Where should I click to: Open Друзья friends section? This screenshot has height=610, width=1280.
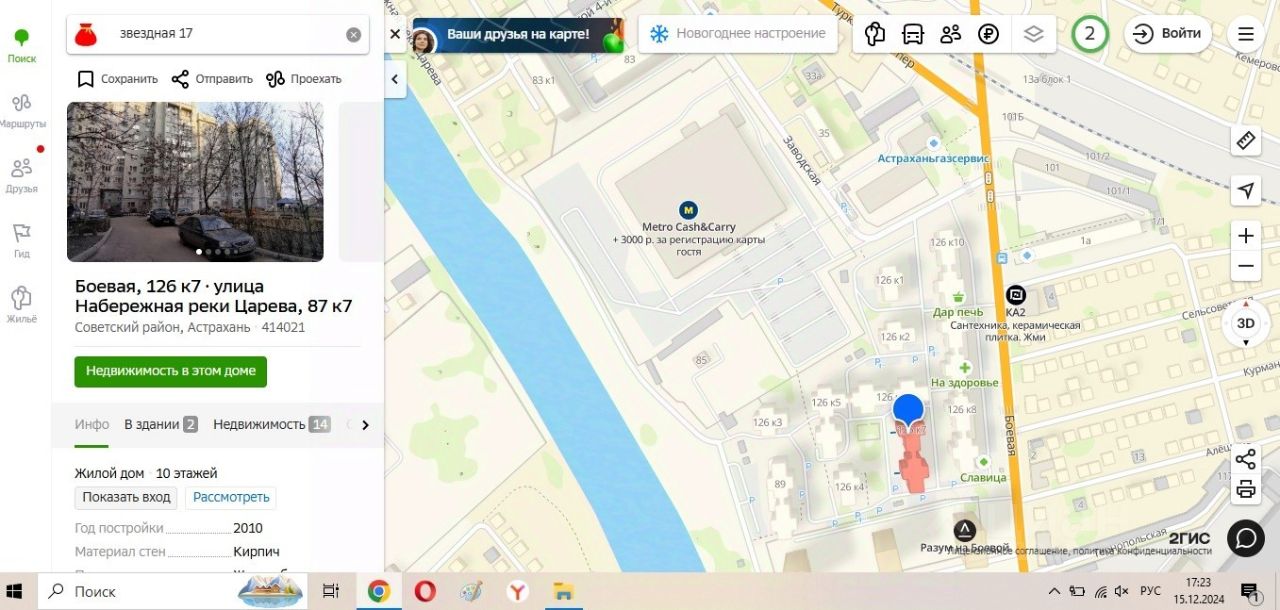coord(22,176)
